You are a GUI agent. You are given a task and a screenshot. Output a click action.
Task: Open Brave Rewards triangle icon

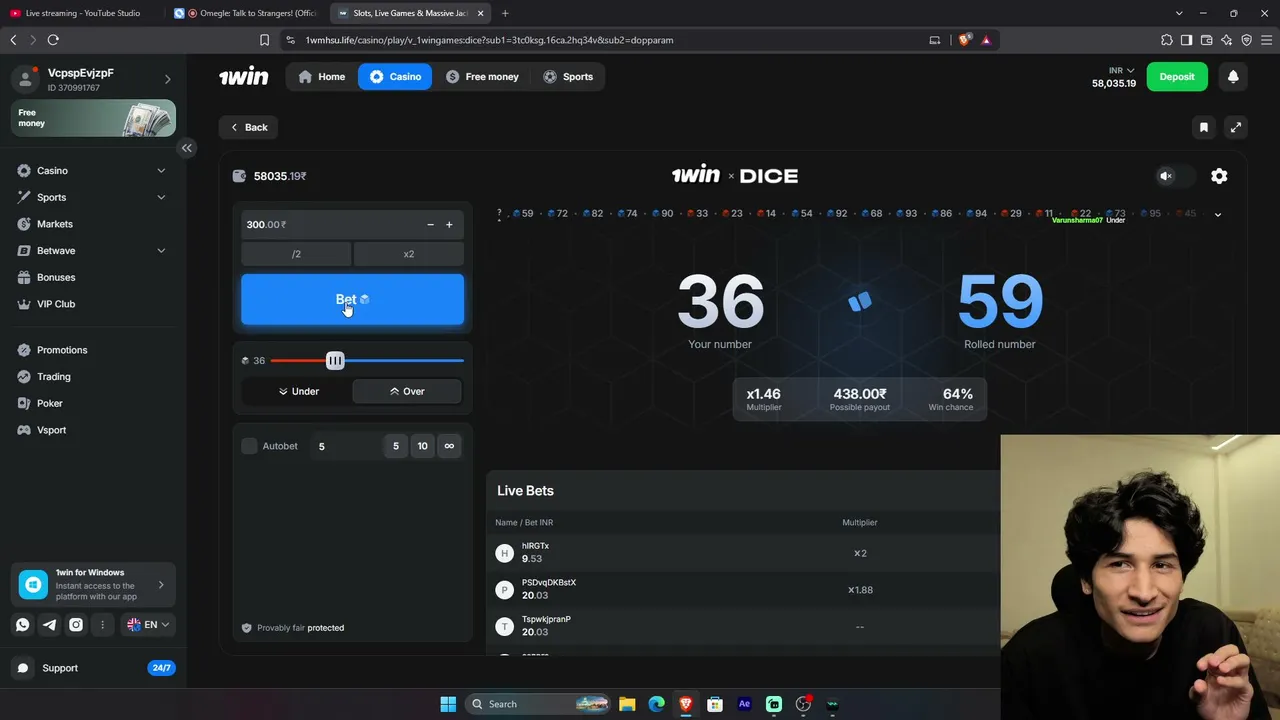pyautogui.click(x=986, y=40)
